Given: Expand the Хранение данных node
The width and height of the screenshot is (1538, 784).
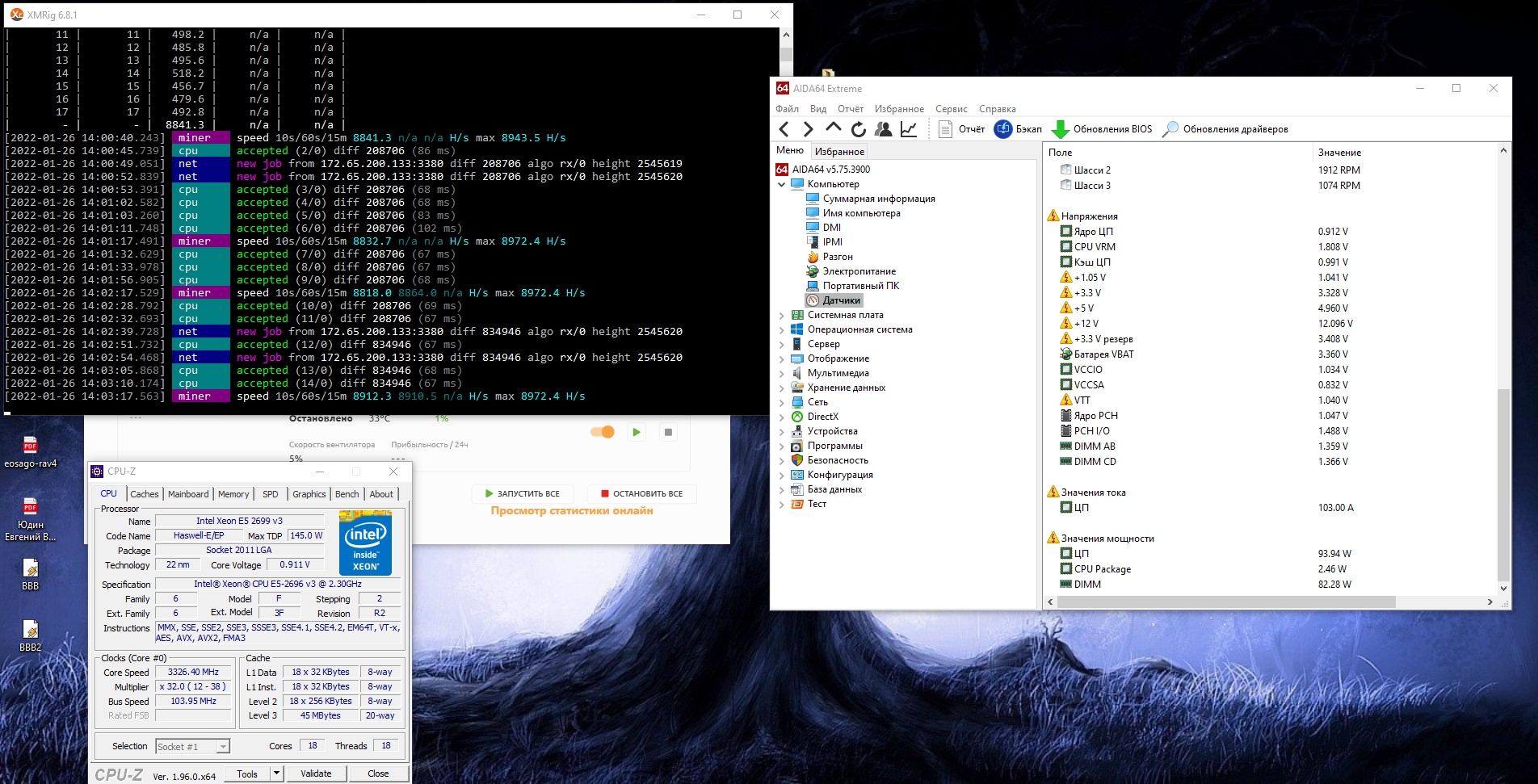Looking at the screenshot, I should click(x=782, y=388).
